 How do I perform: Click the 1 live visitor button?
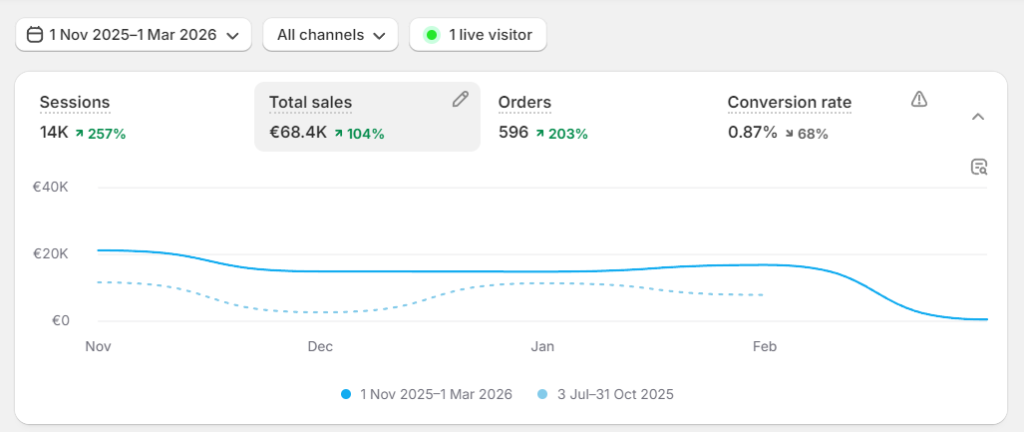[478, 35]
